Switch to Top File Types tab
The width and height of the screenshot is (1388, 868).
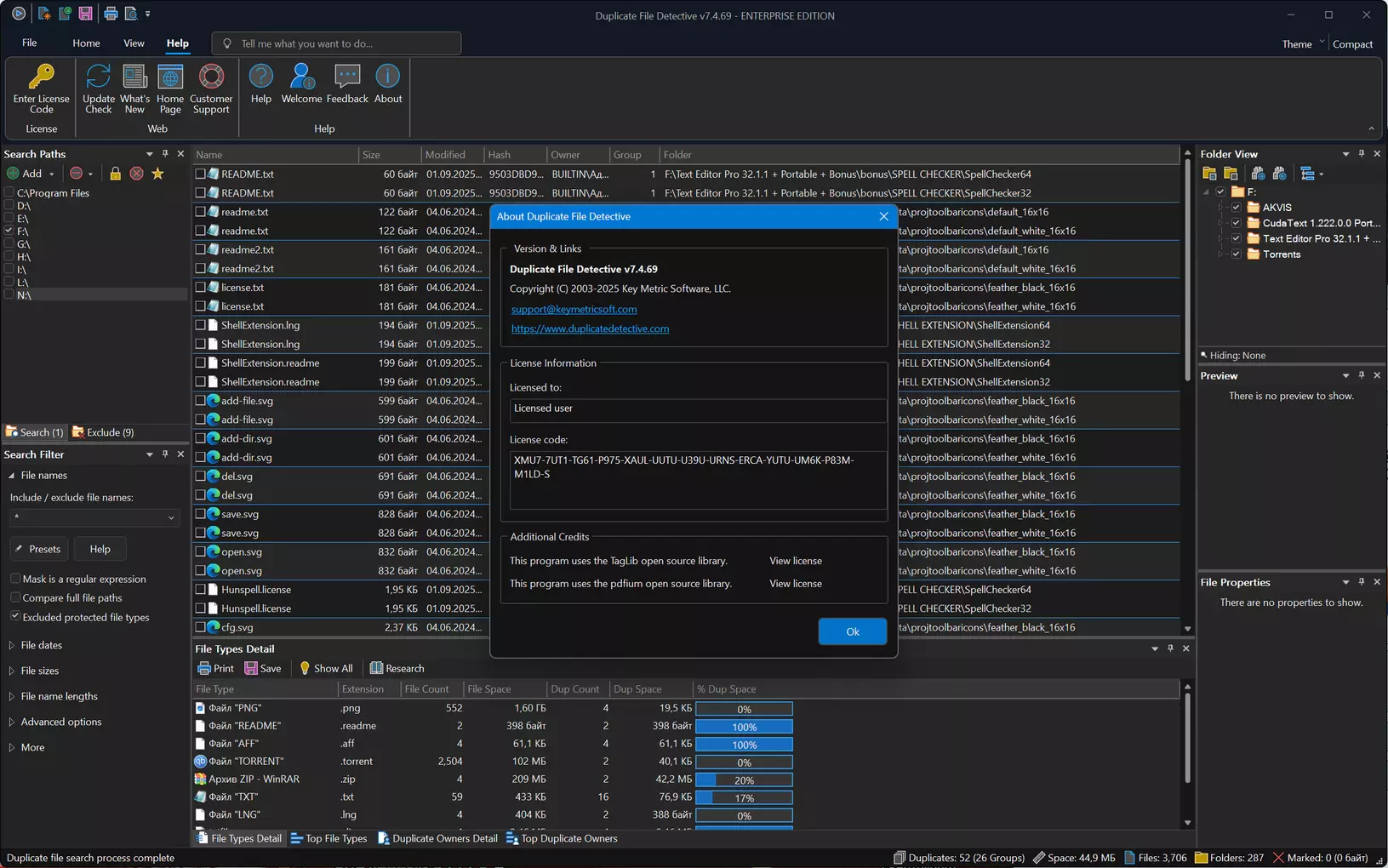click(328, 838)
